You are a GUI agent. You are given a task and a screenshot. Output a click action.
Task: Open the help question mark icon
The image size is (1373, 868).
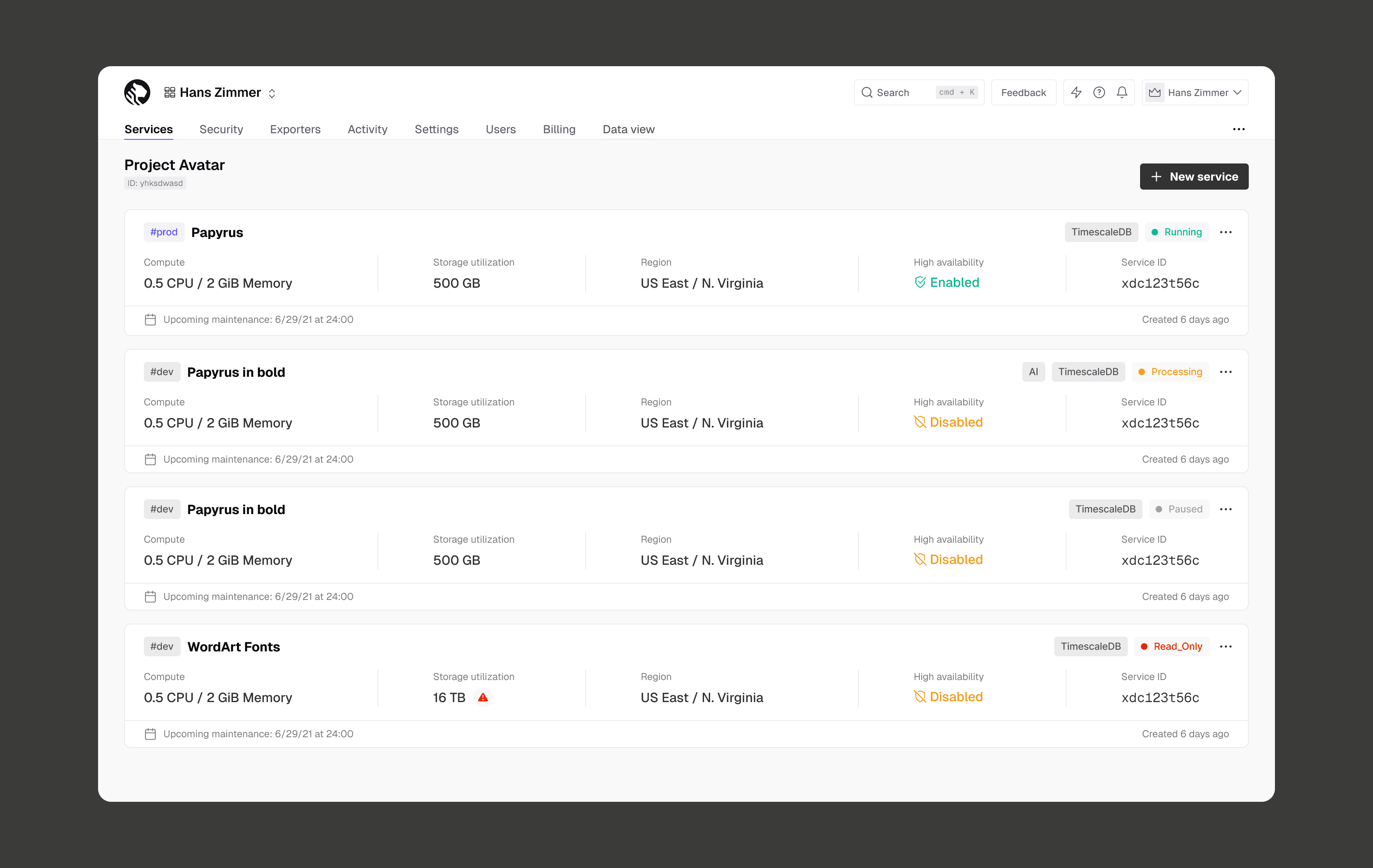pyautogui.click(x=1099, y=92)
